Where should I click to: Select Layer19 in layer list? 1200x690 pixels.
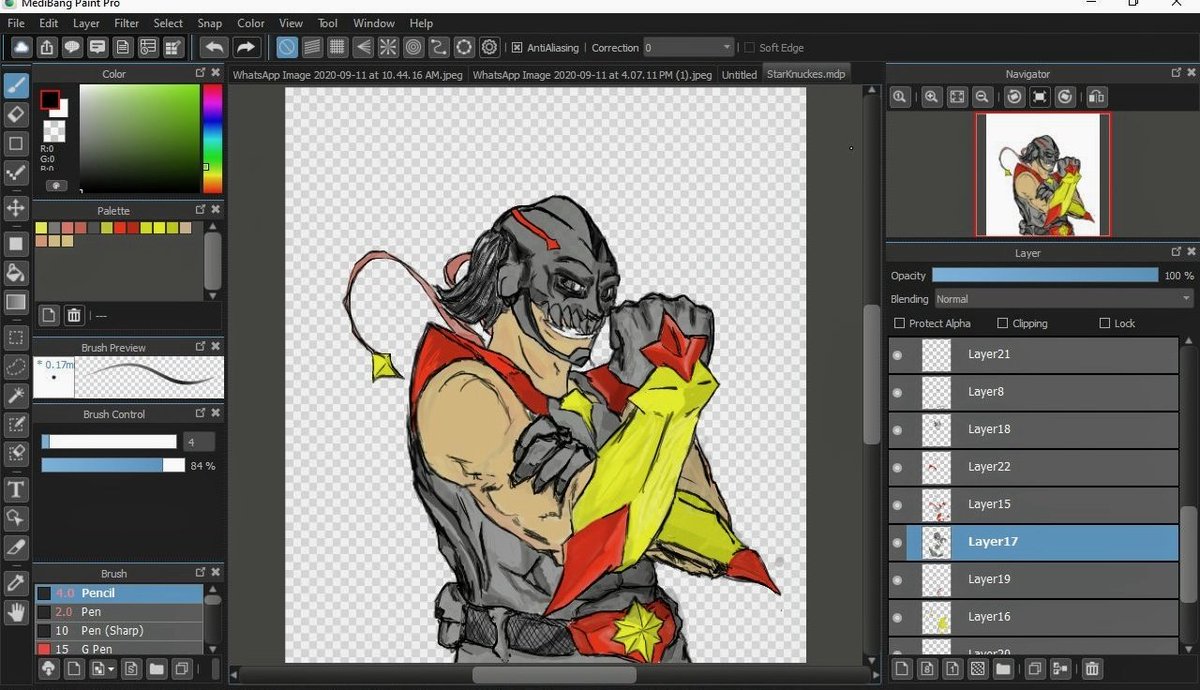click(1033, 579)
